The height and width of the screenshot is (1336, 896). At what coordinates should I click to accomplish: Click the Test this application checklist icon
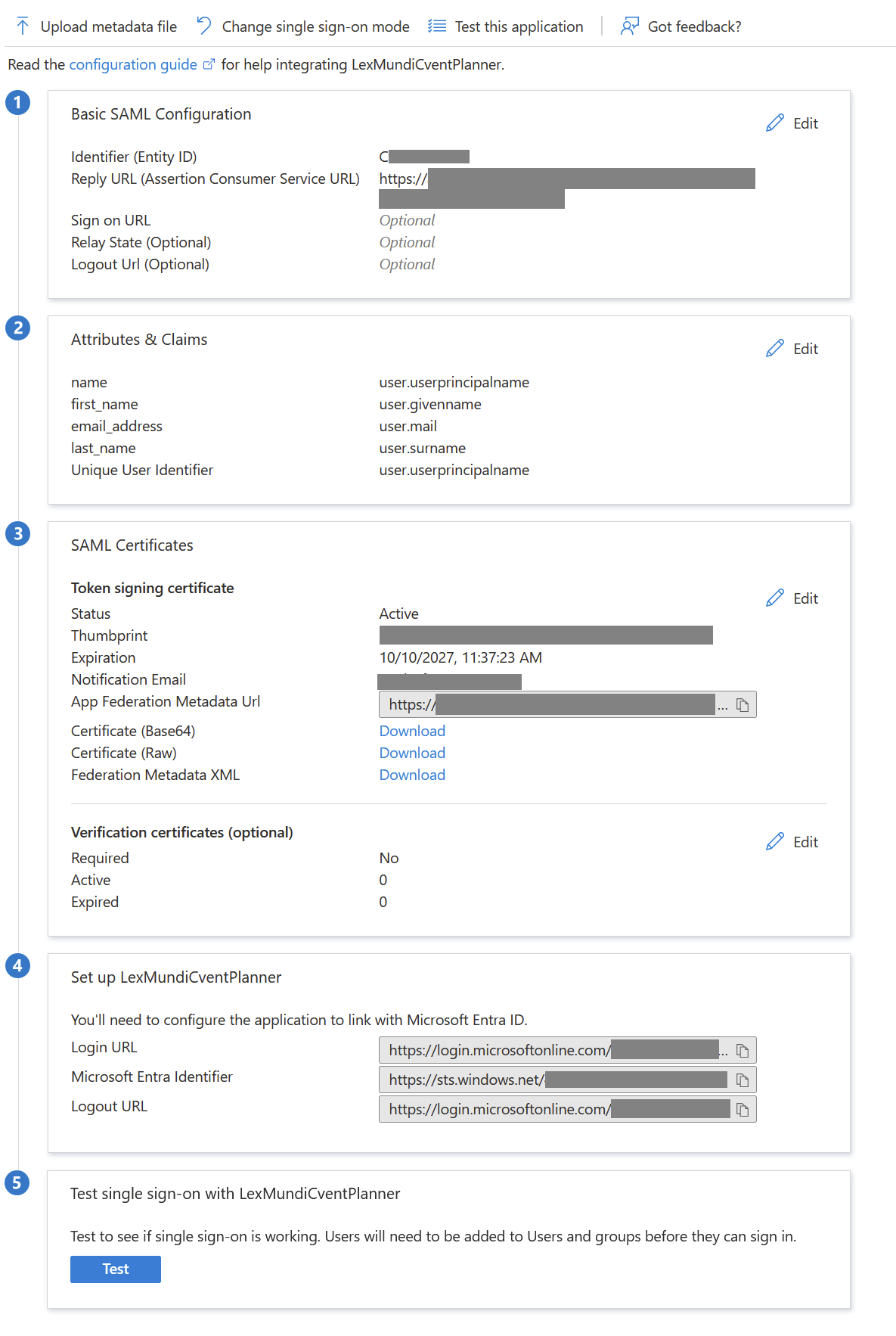click(x=437, y=26)
